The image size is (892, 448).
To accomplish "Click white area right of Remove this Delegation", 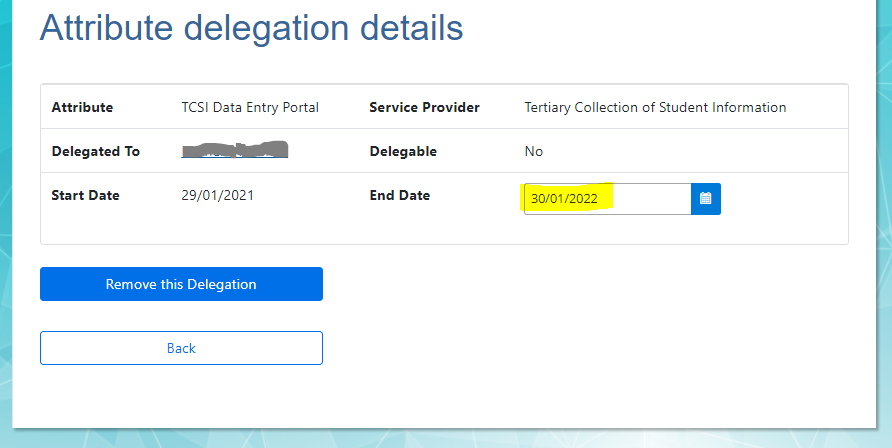I will (x=580, y=284).
